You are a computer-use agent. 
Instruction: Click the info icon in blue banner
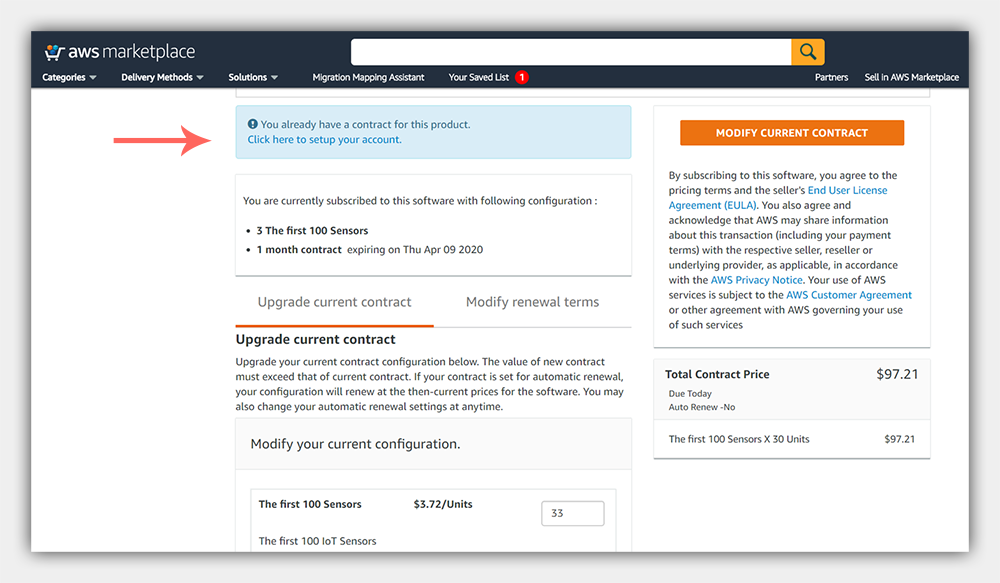coord(253,124)
